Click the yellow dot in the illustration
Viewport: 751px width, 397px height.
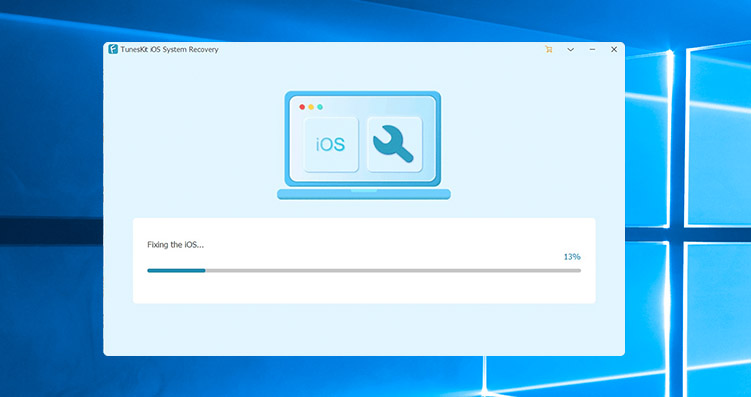[311, 107]
